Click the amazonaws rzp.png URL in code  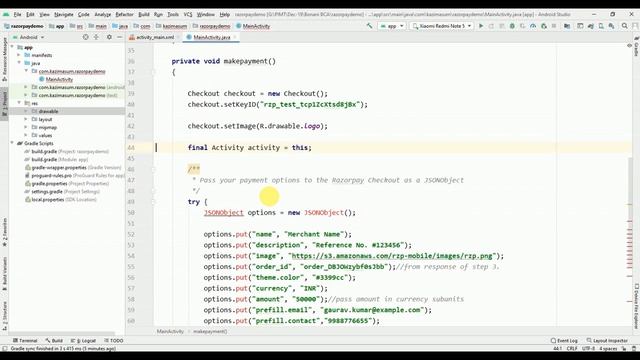[392, 256]
